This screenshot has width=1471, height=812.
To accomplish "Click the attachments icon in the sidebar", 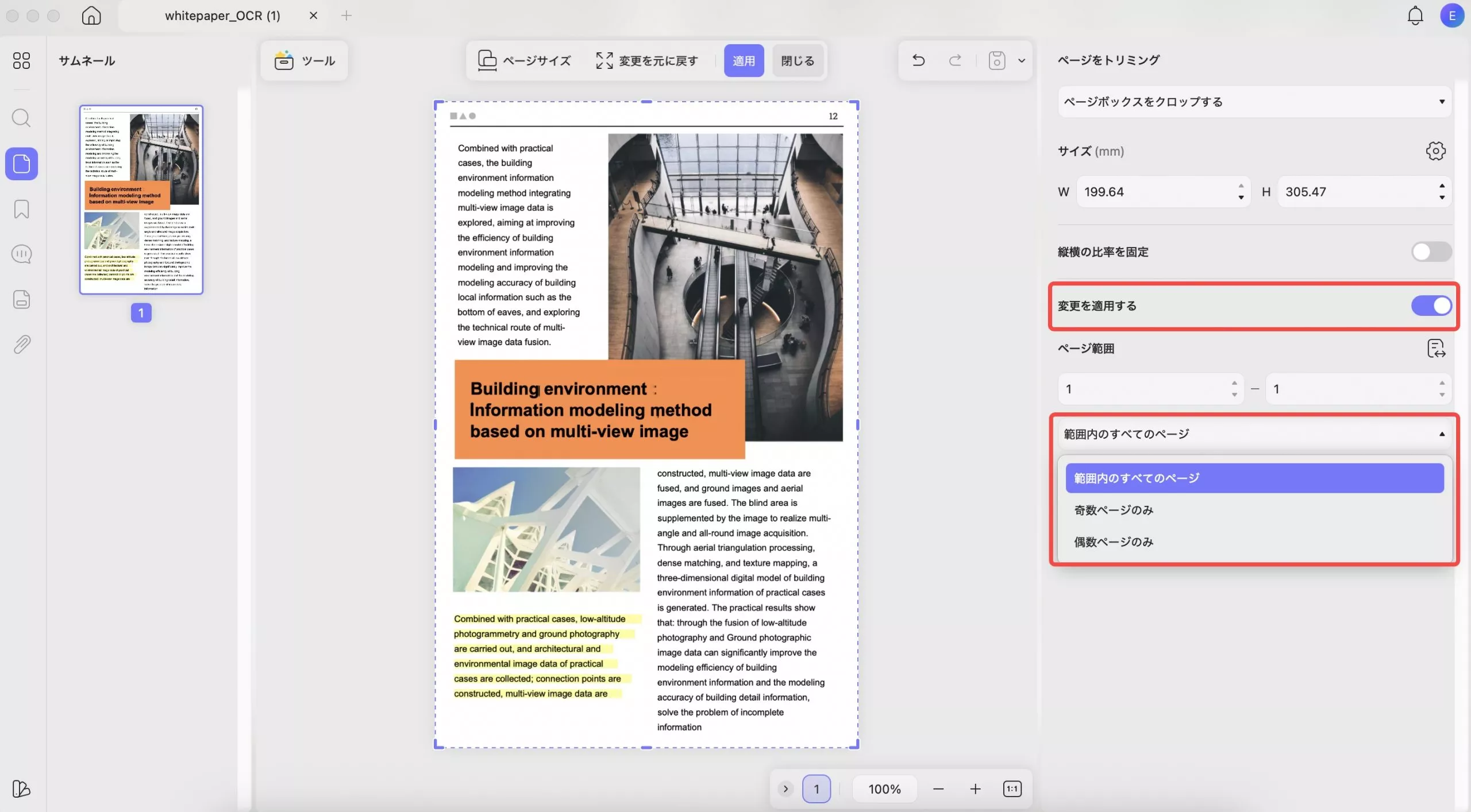I will click(x=21, y=343).
